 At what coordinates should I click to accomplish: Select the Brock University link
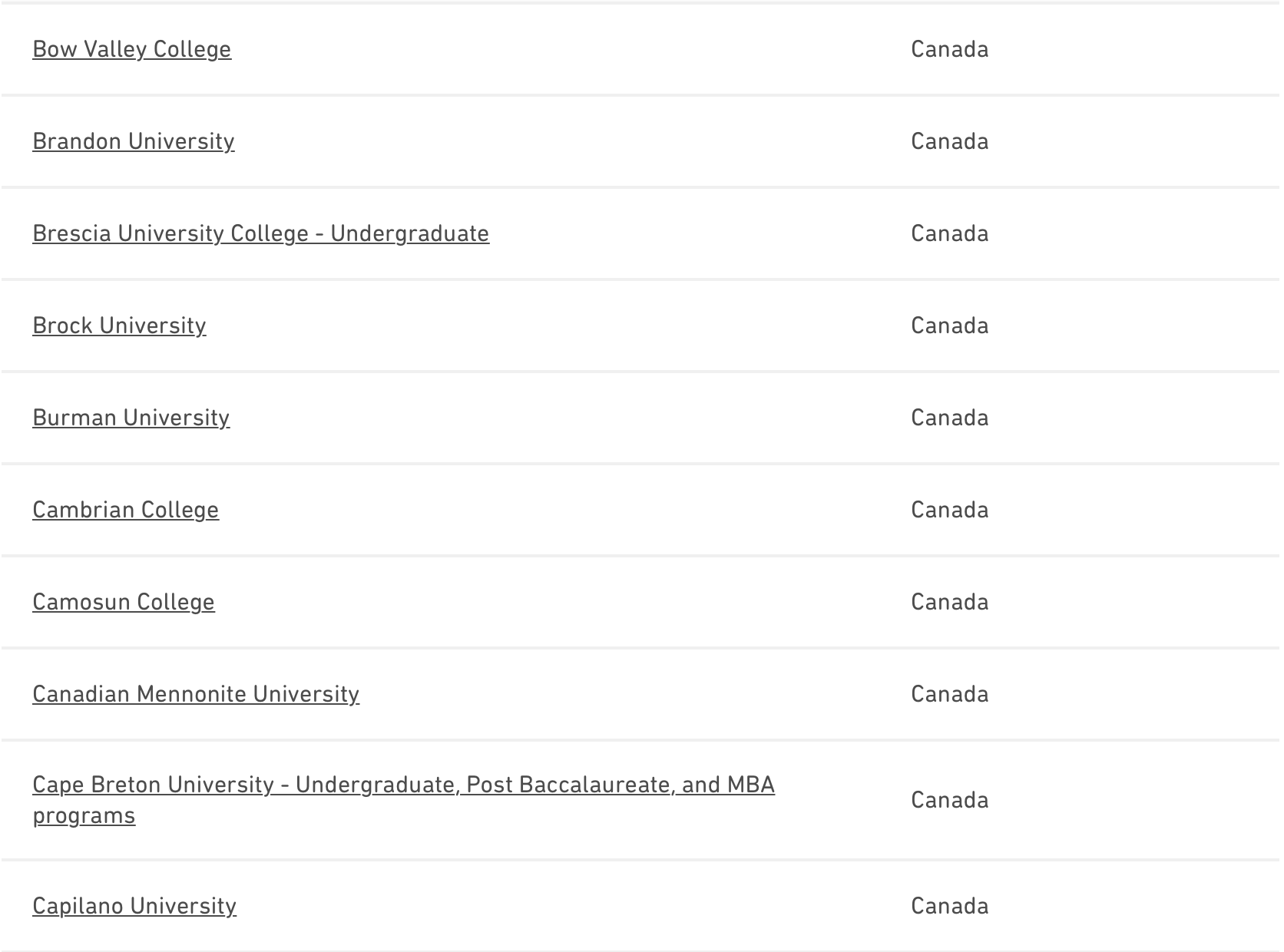(119, 326)
